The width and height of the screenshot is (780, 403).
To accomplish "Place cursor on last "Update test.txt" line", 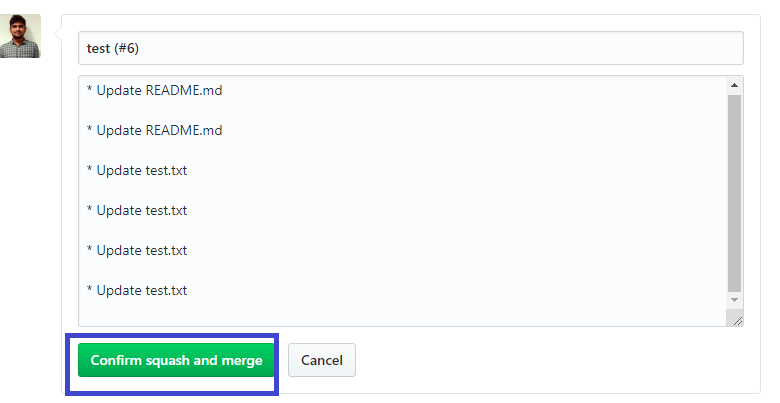I will tap(141, 290).
